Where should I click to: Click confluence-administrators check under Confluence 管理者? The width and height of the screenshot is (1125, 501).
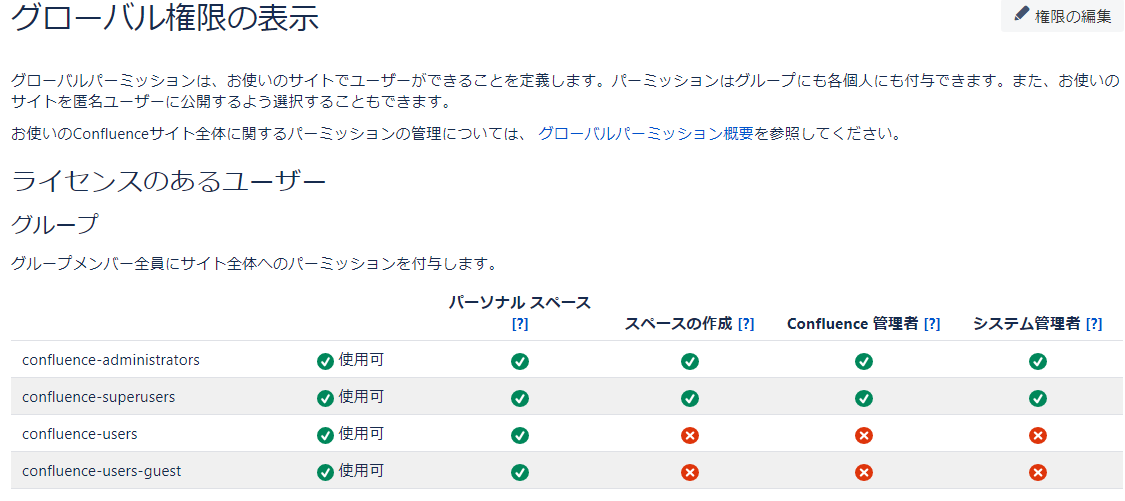coord(864,361)
